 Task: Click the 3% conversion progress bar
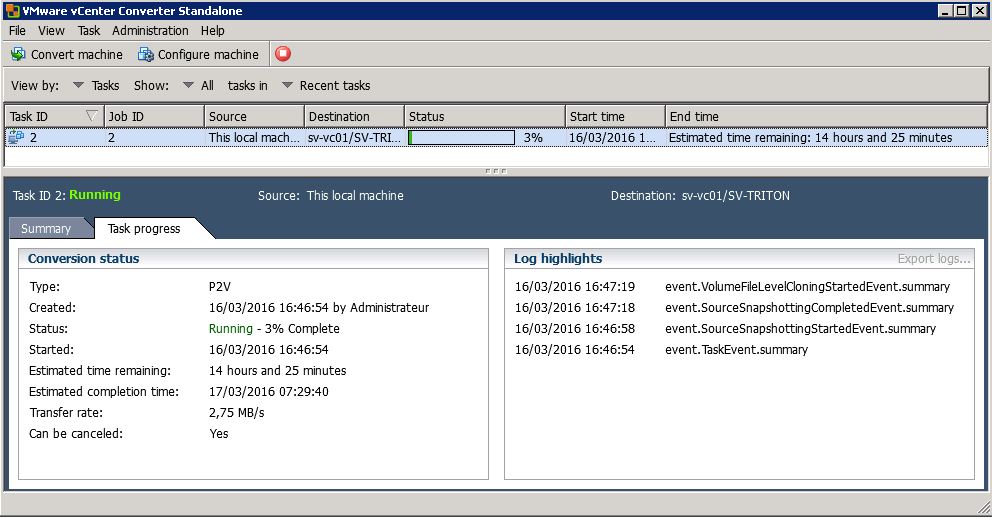click(x=461, y=137)
